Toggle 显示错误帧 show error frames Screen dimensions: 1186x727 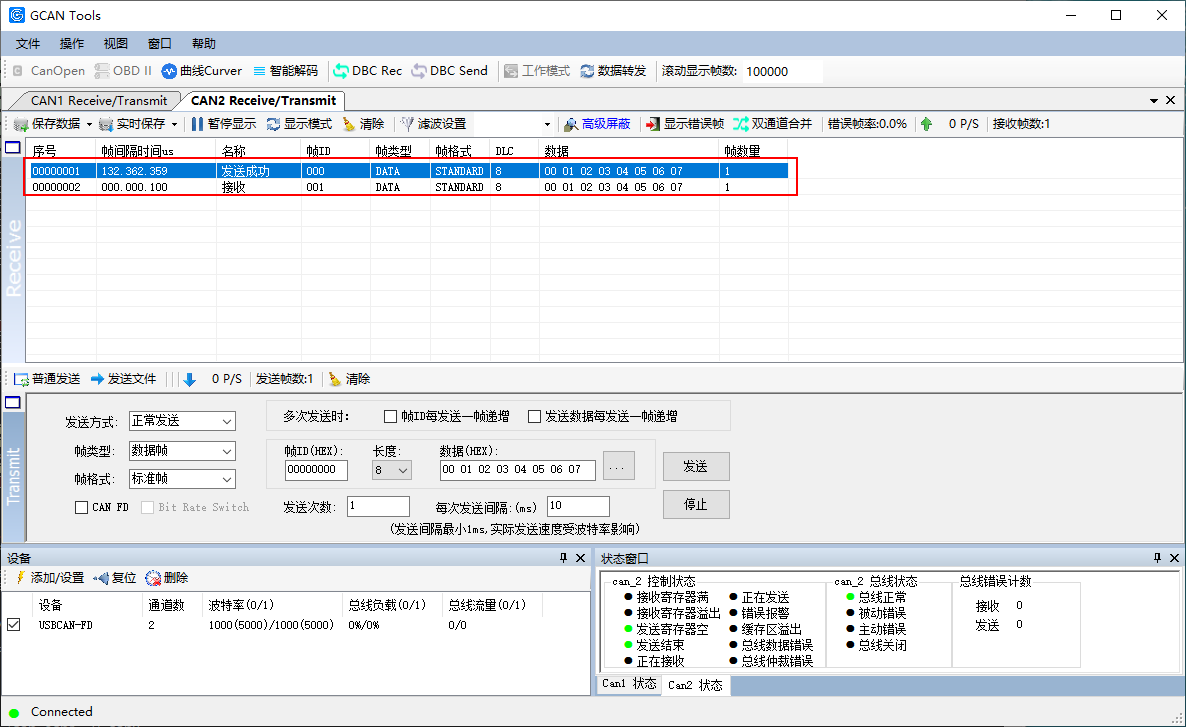[x=685, y=124]
